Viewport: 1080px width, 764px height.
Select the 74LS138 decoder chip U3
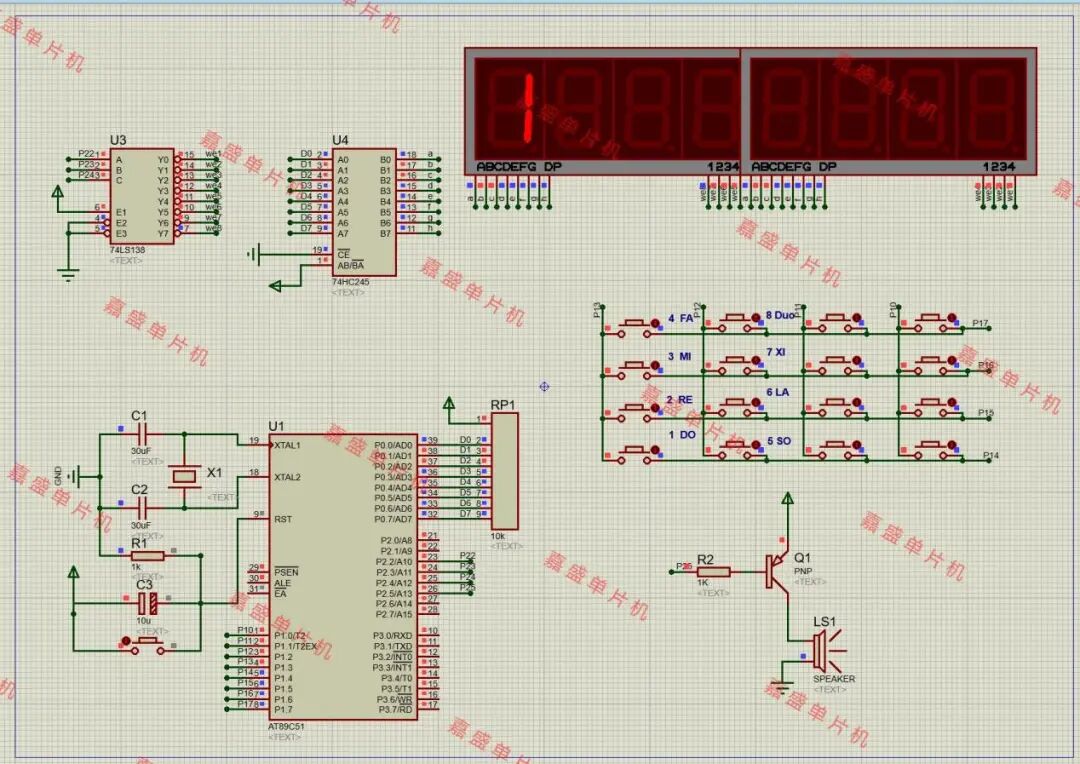tap(142, 196)
